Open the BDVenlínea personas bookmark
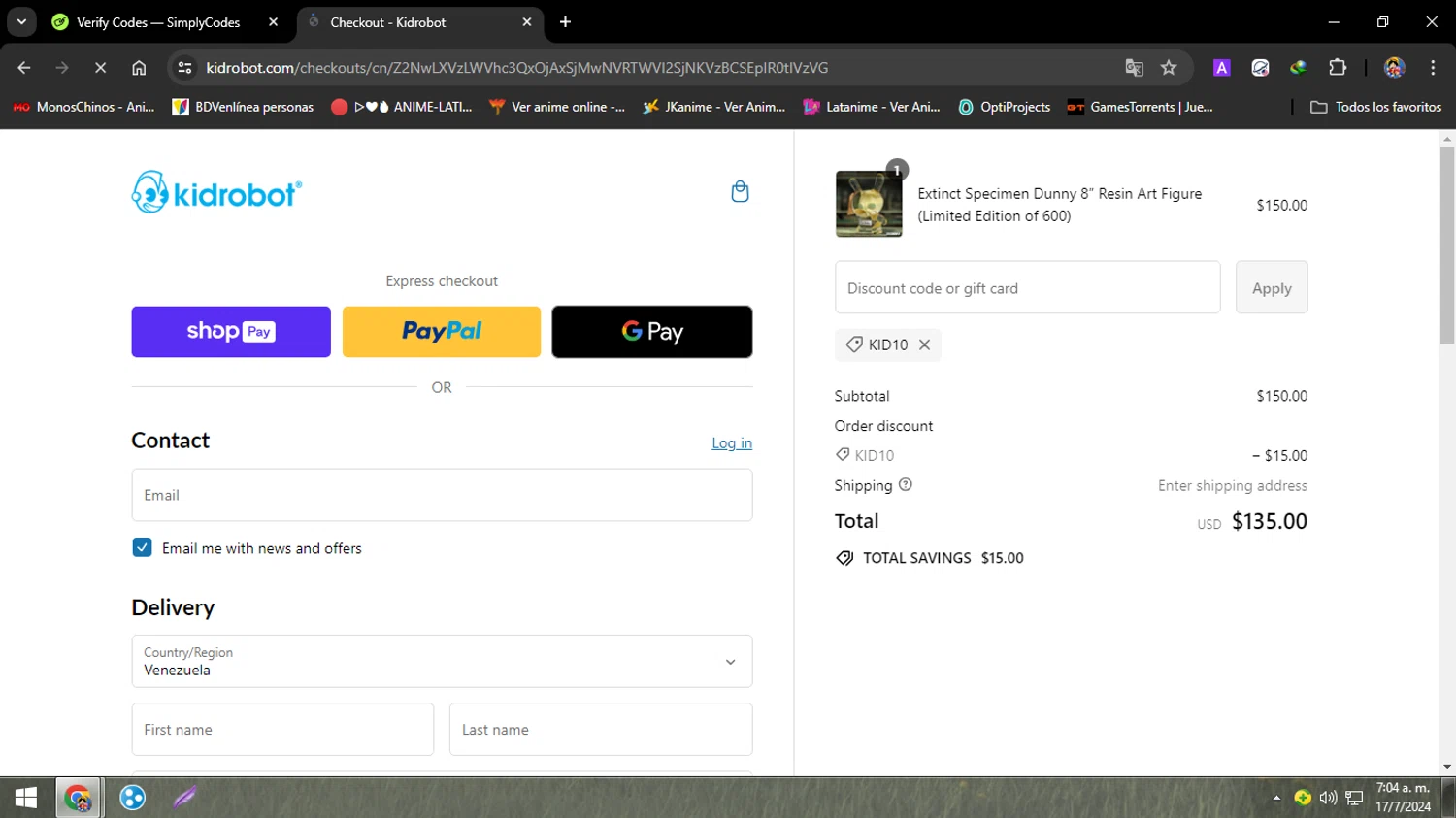 (x=243, y=107)
